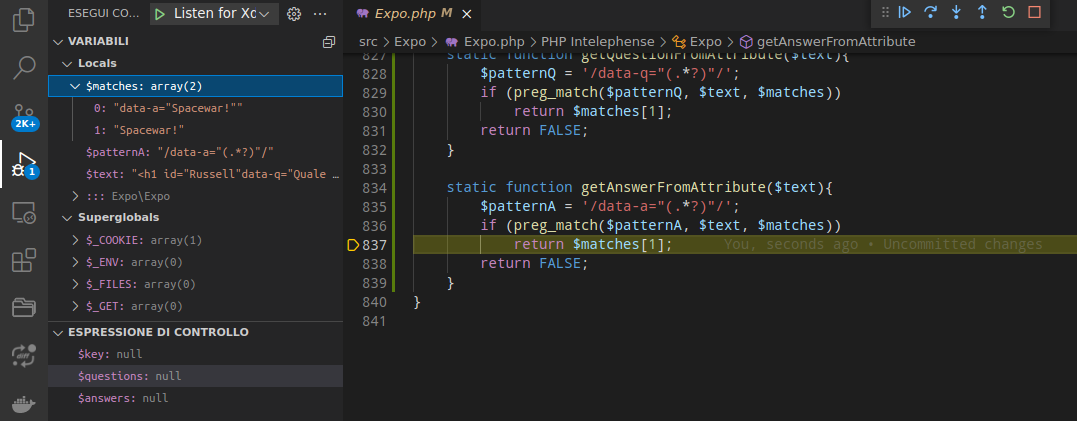Image resolution: width=1077 pixels, height=421 pixels.
Task: Stop the debug session
Action: [1034, 12]
